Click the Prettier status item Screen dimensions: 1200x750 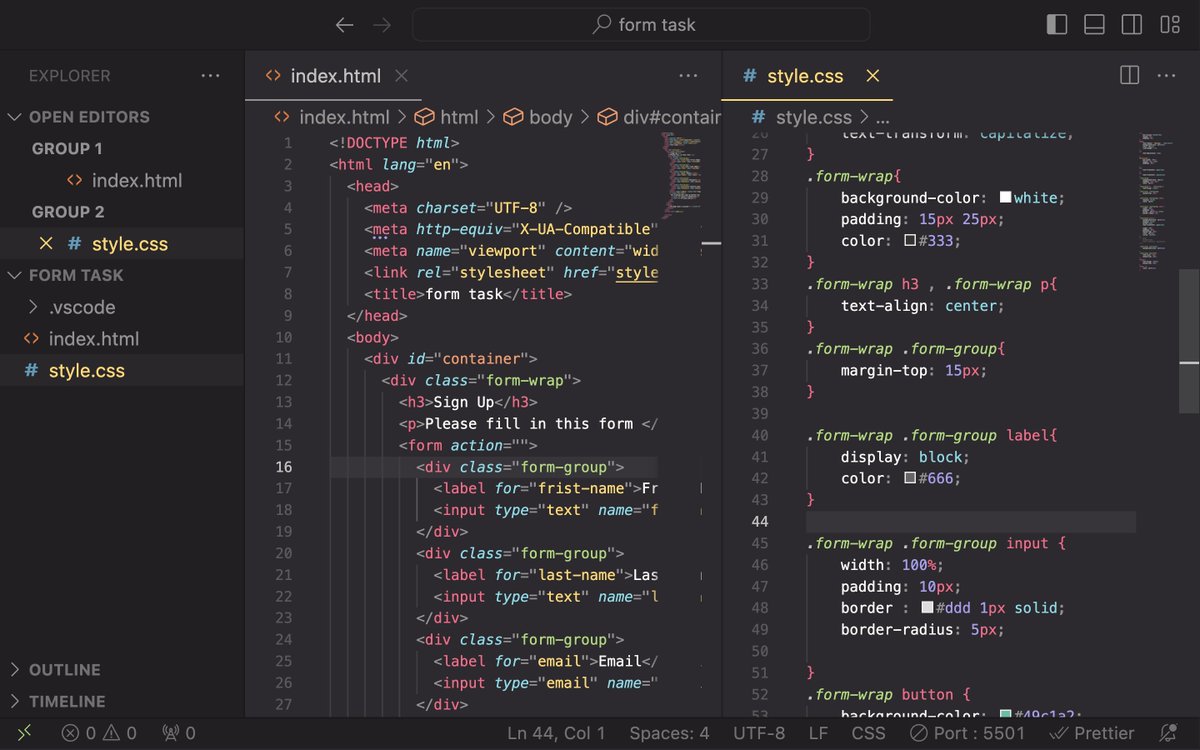[x=1091, y=733]
